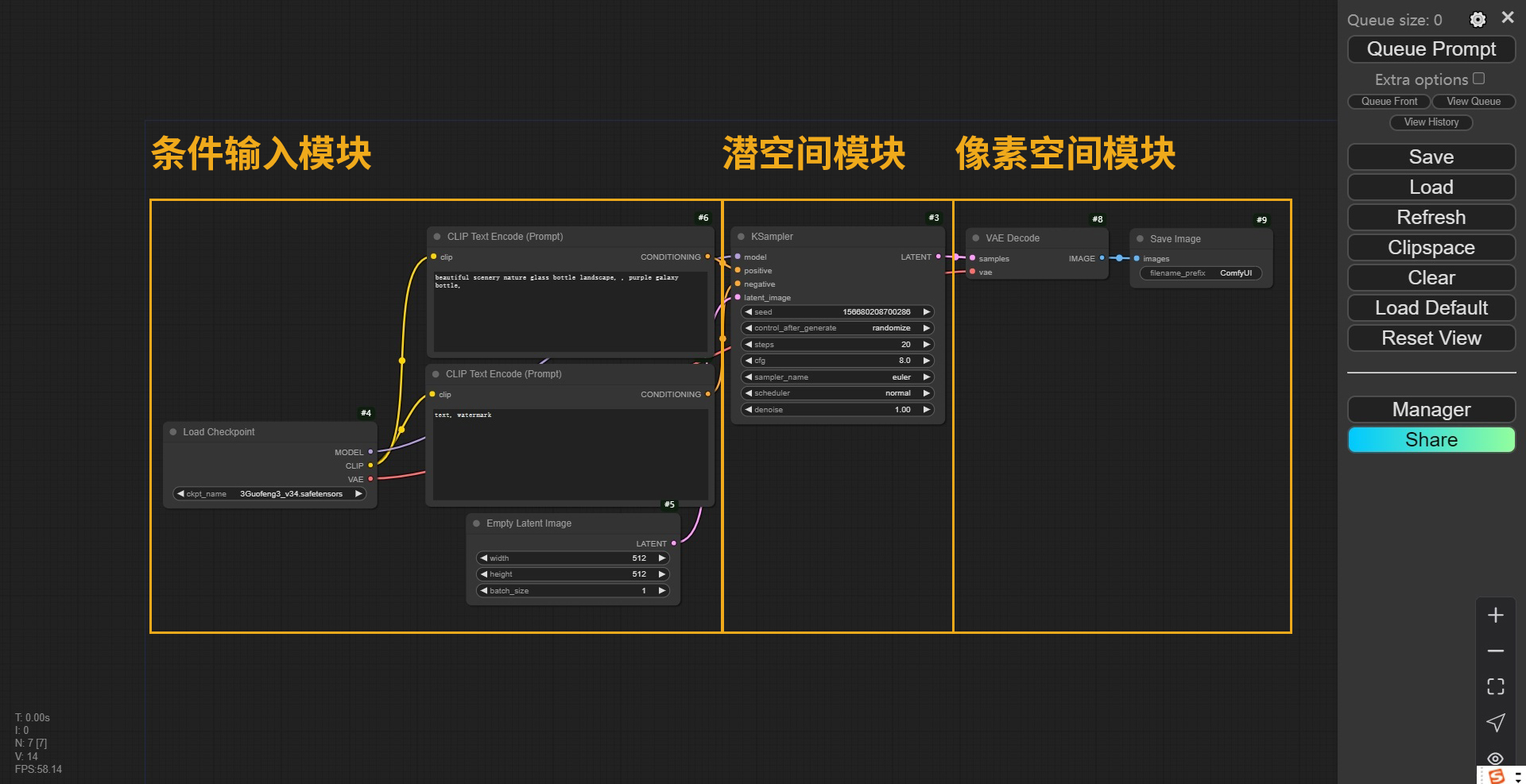Increase the steps value using its right arrow
This screenshot has height=784, width=1526.
click(925, 344)
